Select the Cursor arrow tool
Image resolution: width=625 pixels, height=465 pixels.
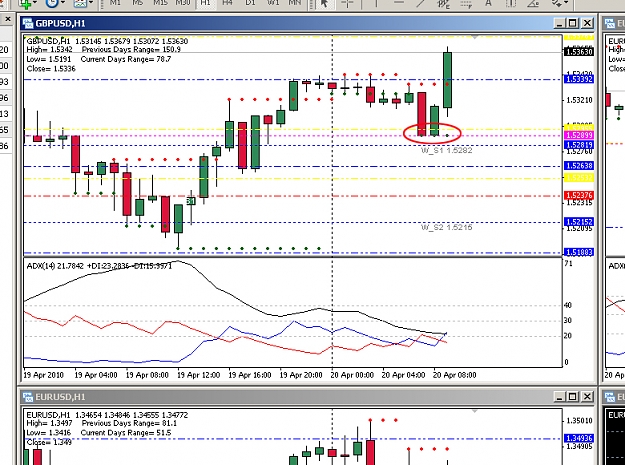(x=324, y=3)
